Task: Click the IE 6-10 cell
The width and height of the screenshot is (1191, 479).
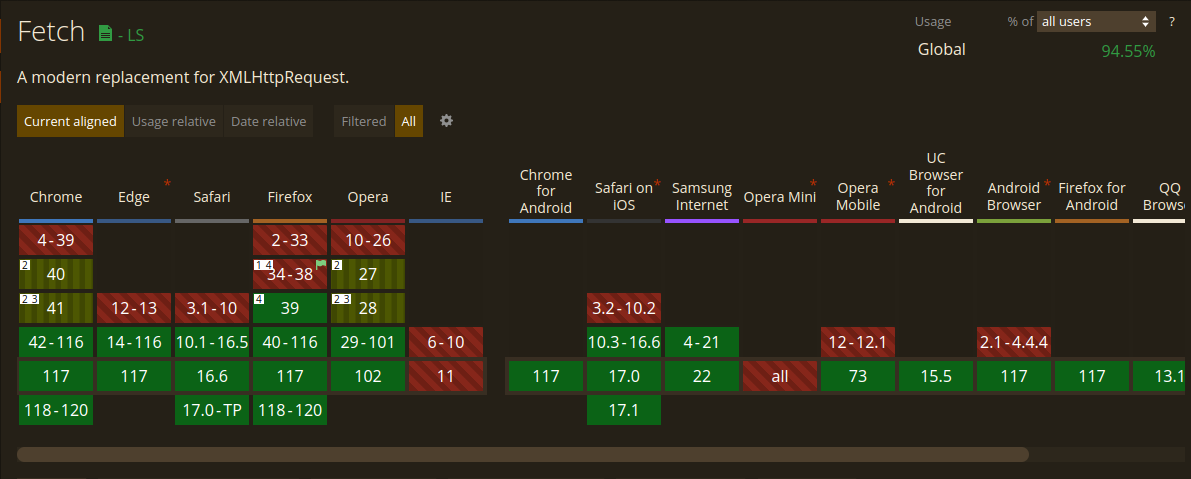Action: [446, 342]
